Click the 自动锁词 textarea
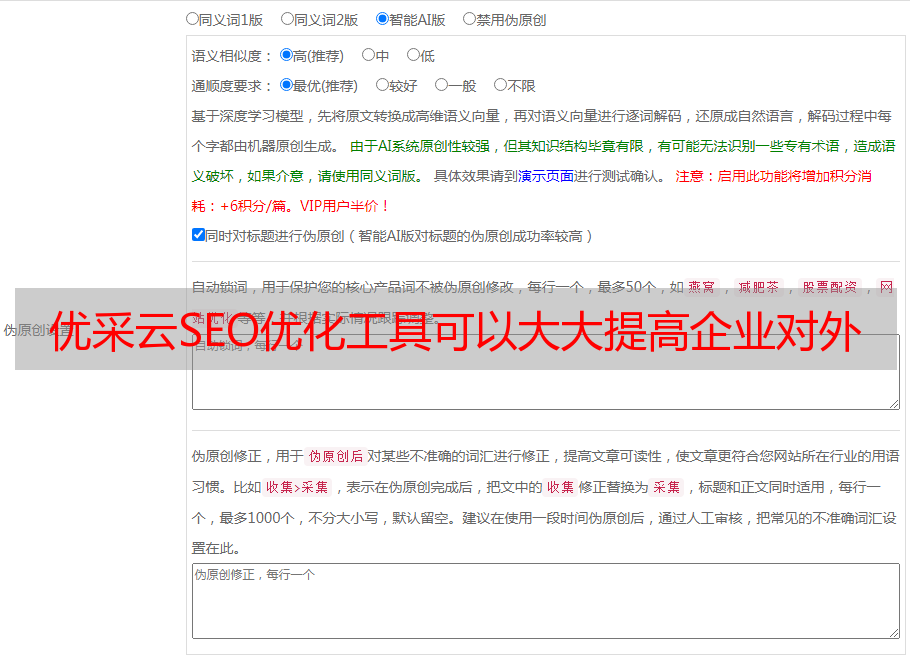The height and width of the screenshot is (658, 911). (546, 372)
